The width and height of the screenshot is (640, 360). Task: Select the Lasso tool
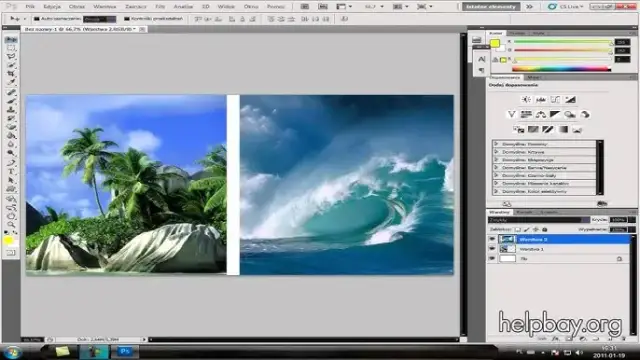pyautogui.click(x=11, y=56)
